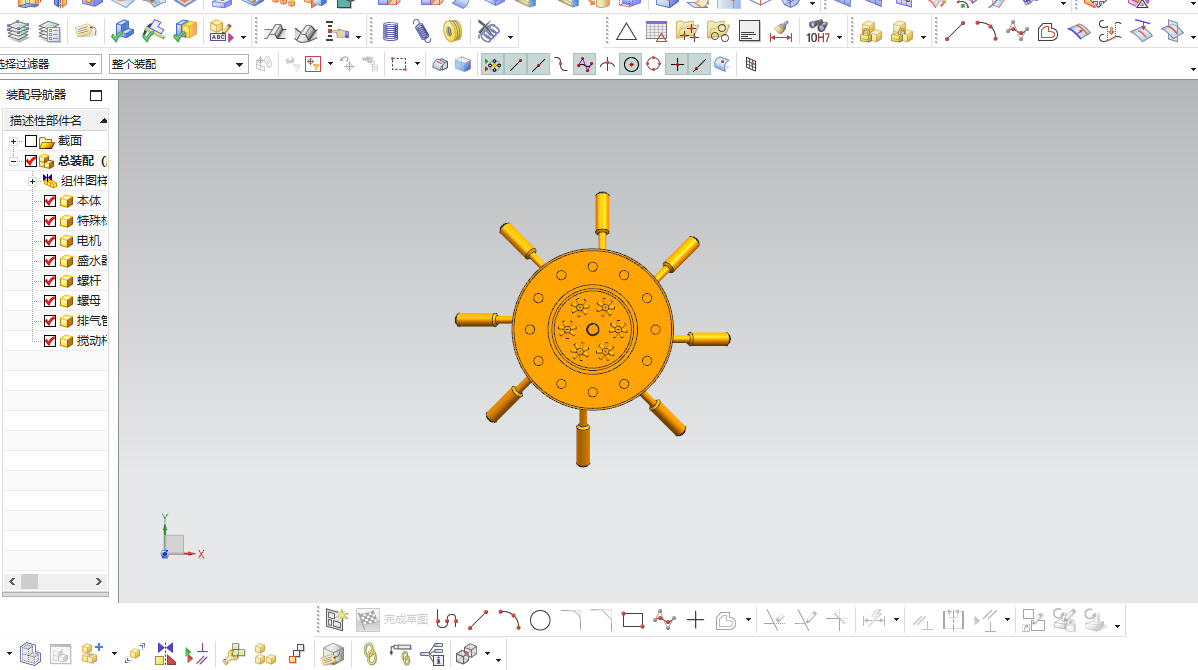
Task: Expand the 截面 tree node
Action: (x=13, y=141)
